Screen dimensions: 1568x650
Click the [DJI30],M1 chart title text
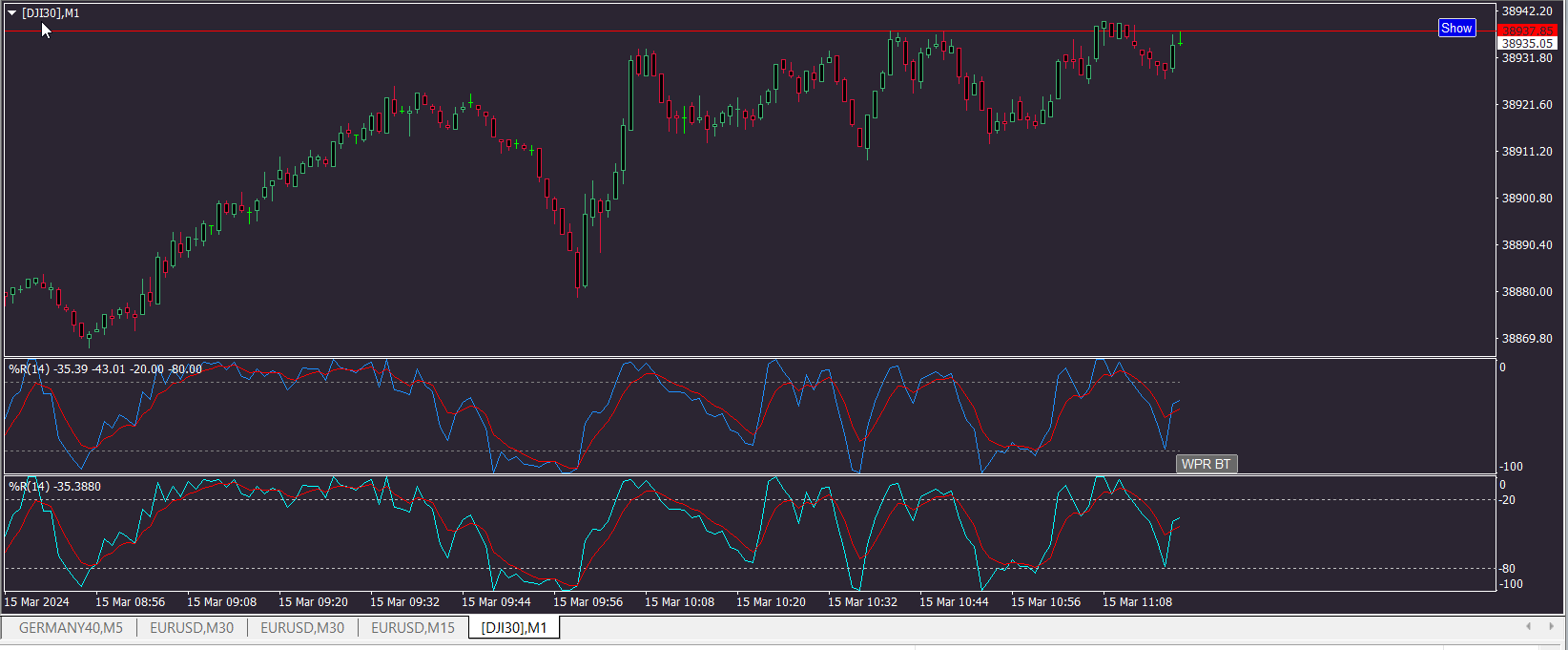(x=52, y=13)
